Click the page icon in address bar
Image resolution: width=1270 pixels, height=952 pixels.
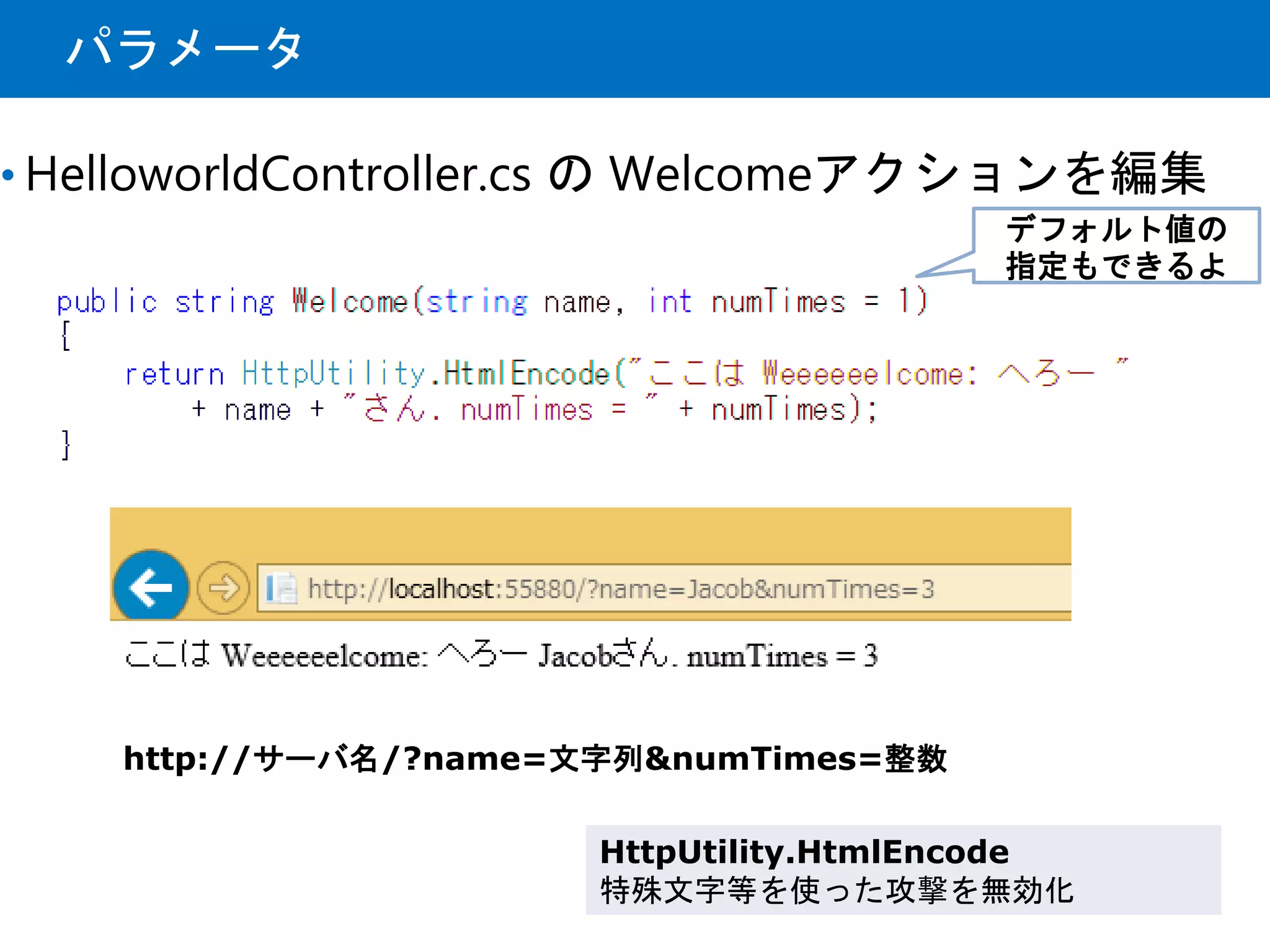click(x=281, y=588)
